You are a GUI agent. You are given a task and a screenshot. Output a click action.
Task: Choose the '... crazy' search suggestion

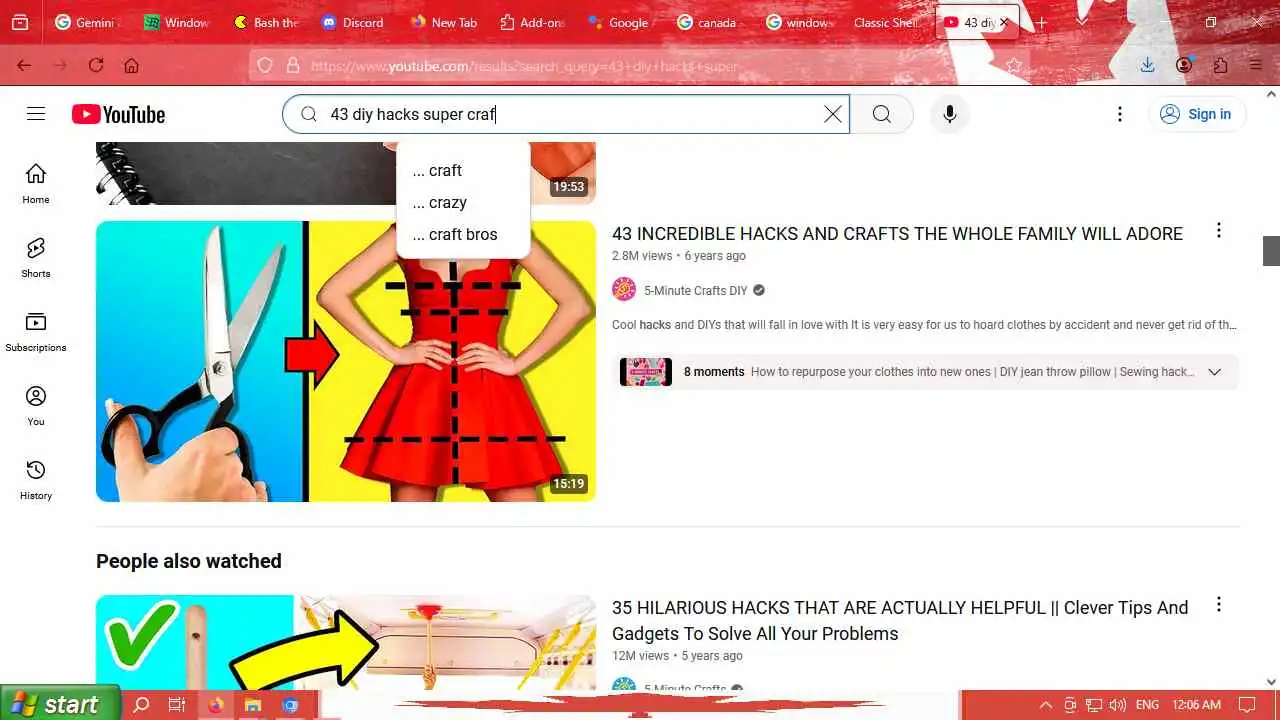click(x=463, y=203)
